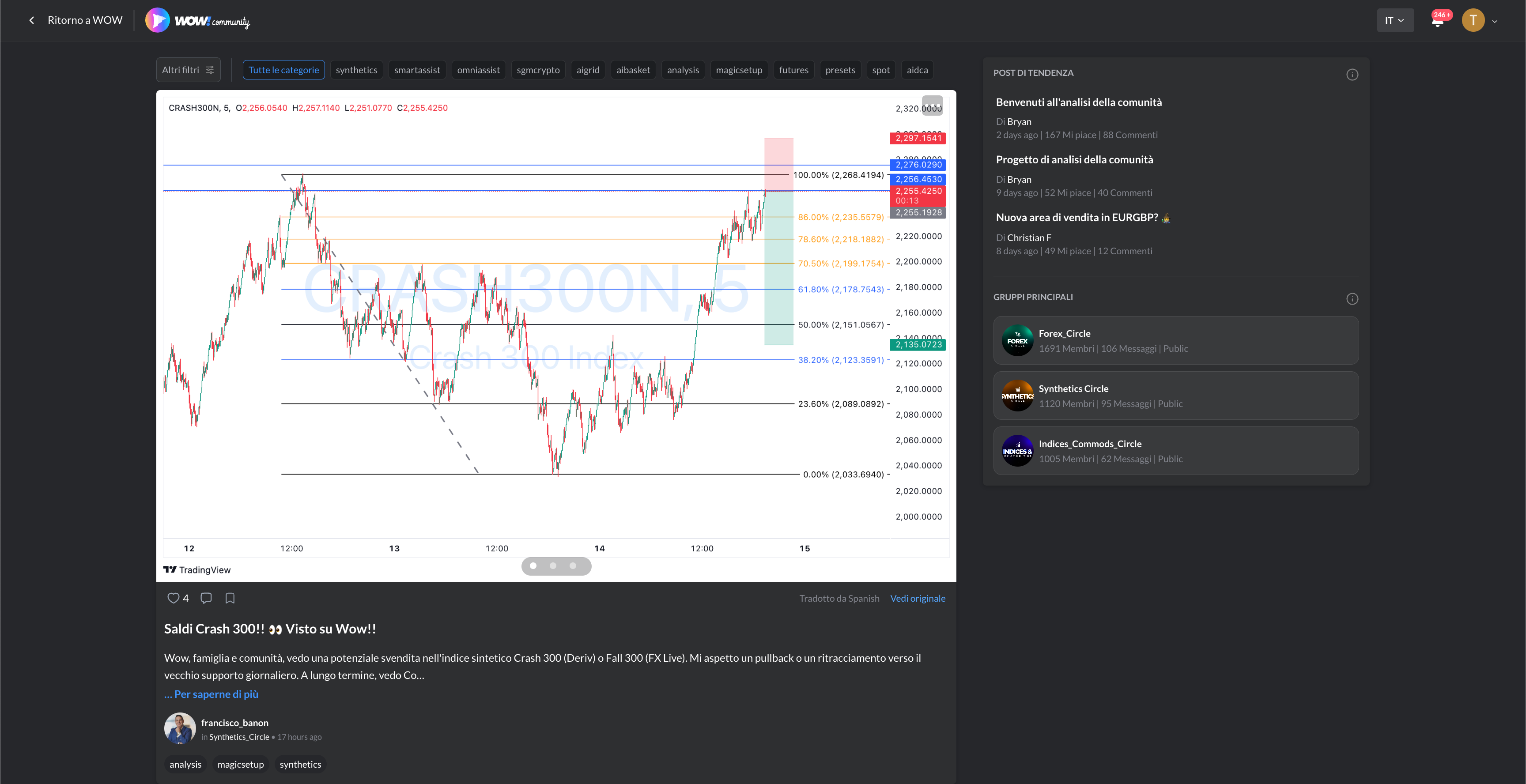The width and height of the screenshot is (1526, 784).
Task: Open the notifications bell
Action: tap(1437, 22)
